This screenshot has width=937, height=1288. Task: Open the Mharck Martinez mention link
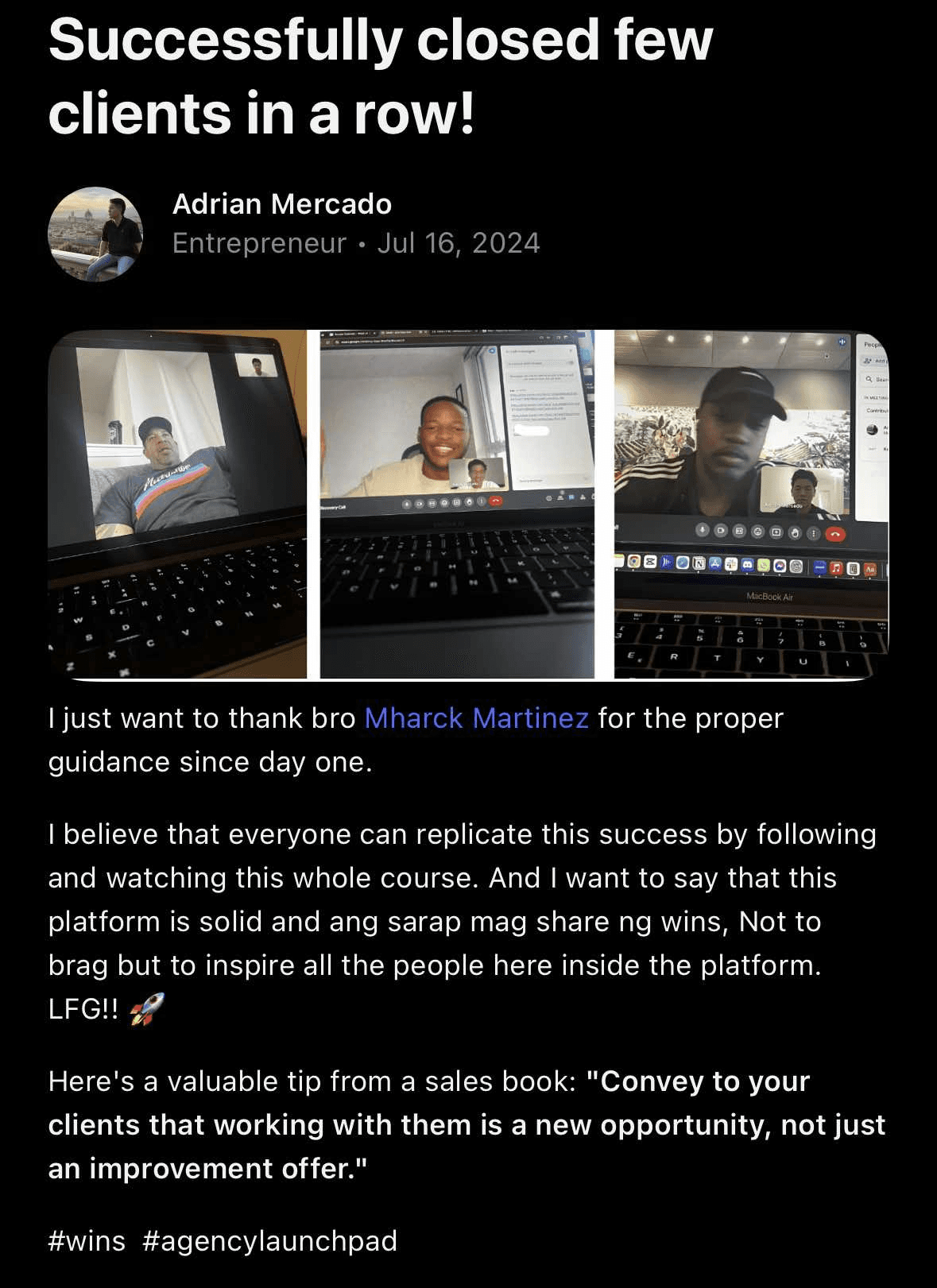tap(476, 718)
